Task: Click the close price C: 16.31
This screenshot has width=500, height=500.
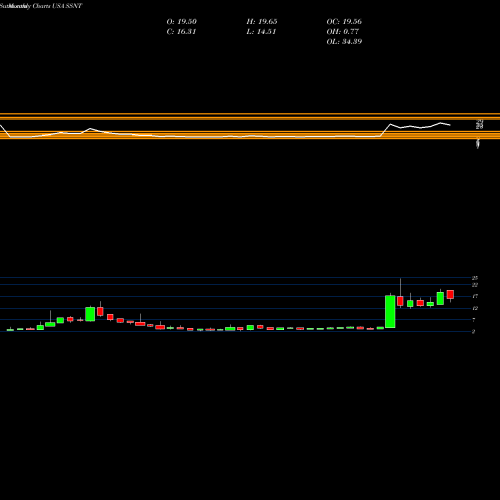Action: [x=181, y=32]
